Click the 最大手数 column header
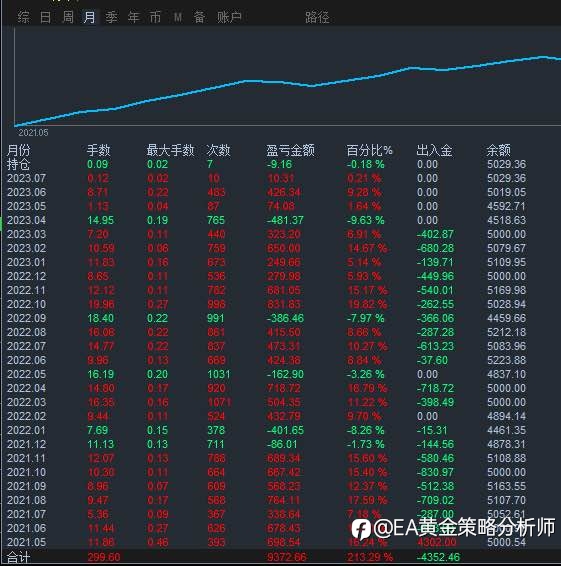Viewport: 561px width, 566px height. pyautogui.click(x=170, y=150)
